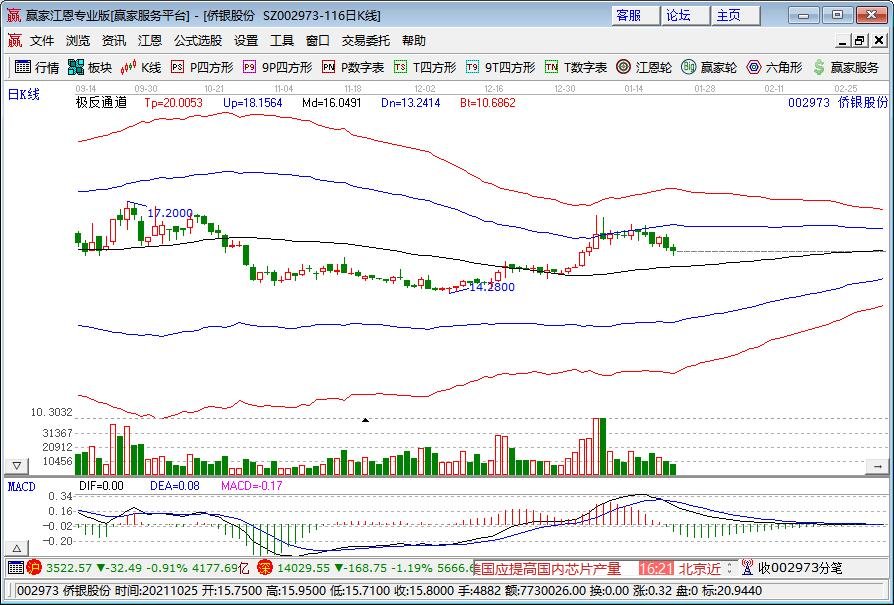The height and width of the screenshot is (605, 894).
Task: Click the red 沪 Shanghai index icon
Action: [34, 567]
